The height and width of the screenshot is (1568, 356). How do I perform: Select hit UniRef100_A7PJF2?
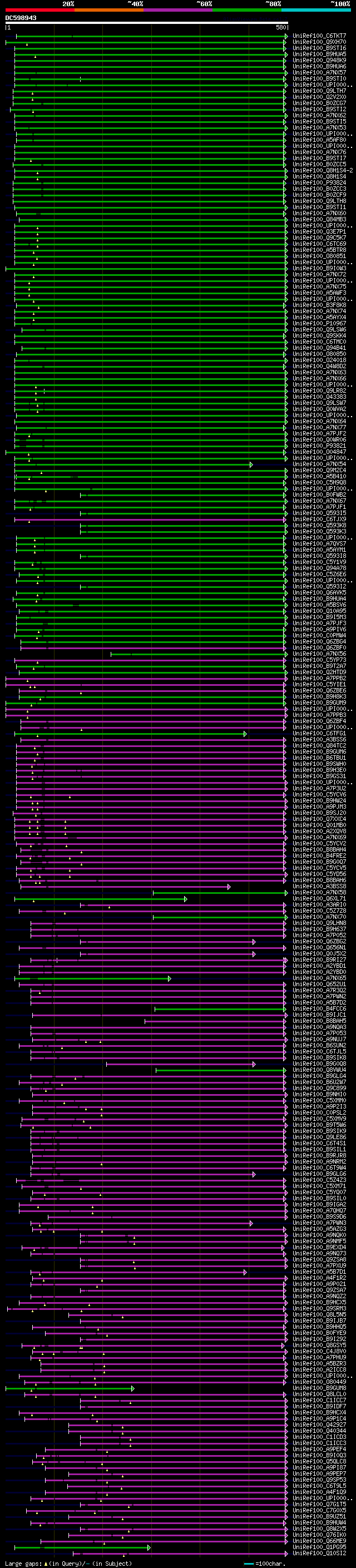(319, 434)
